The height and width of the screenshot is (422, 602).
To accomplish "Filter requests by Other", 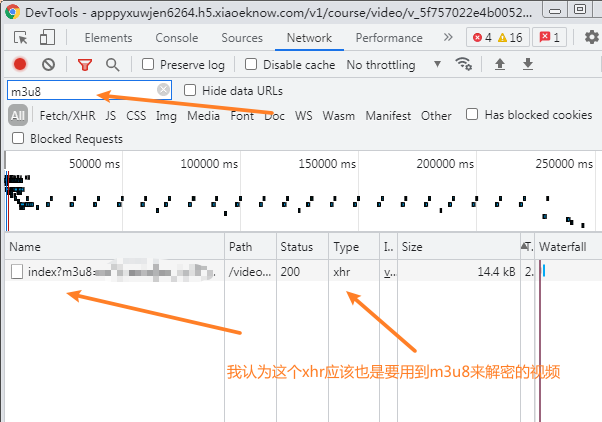I will tap(436, 116).
